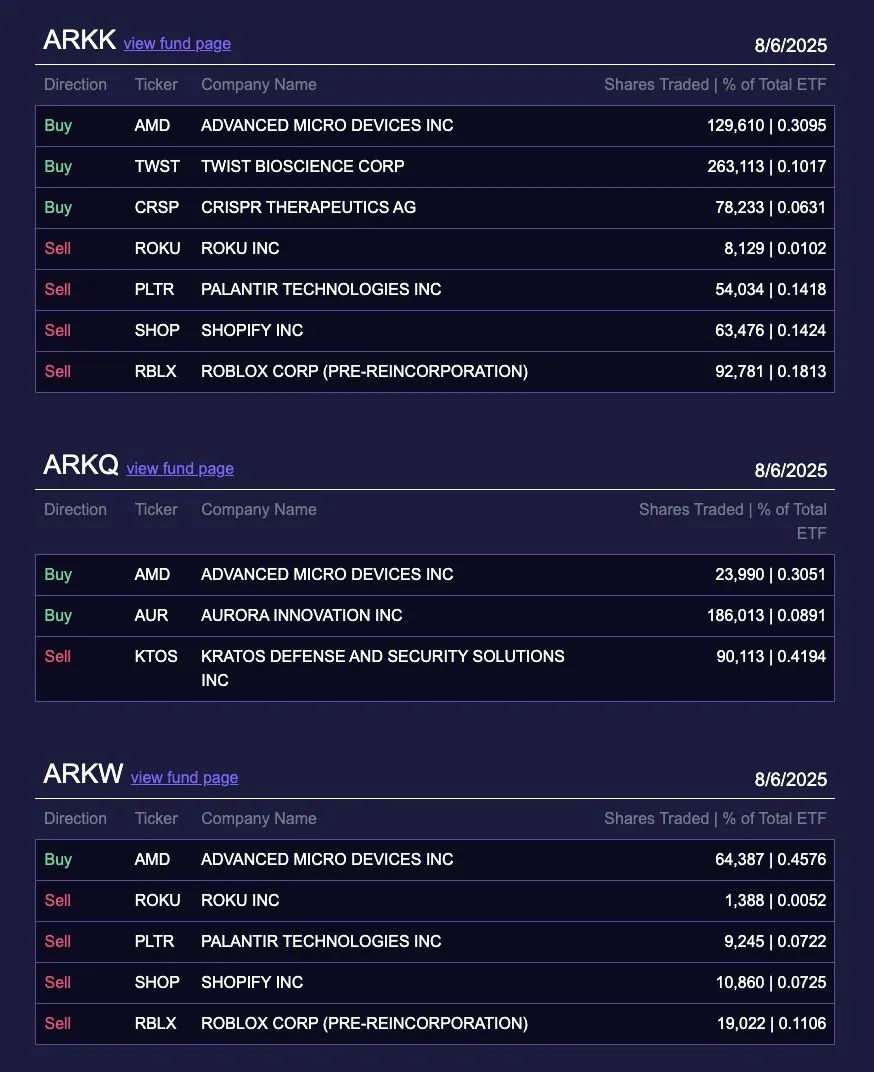The height and width of the screenshot is (1072, 874).
Task: Click the ARKK ROKU INC sell row
Action: [x=435, y=249]
